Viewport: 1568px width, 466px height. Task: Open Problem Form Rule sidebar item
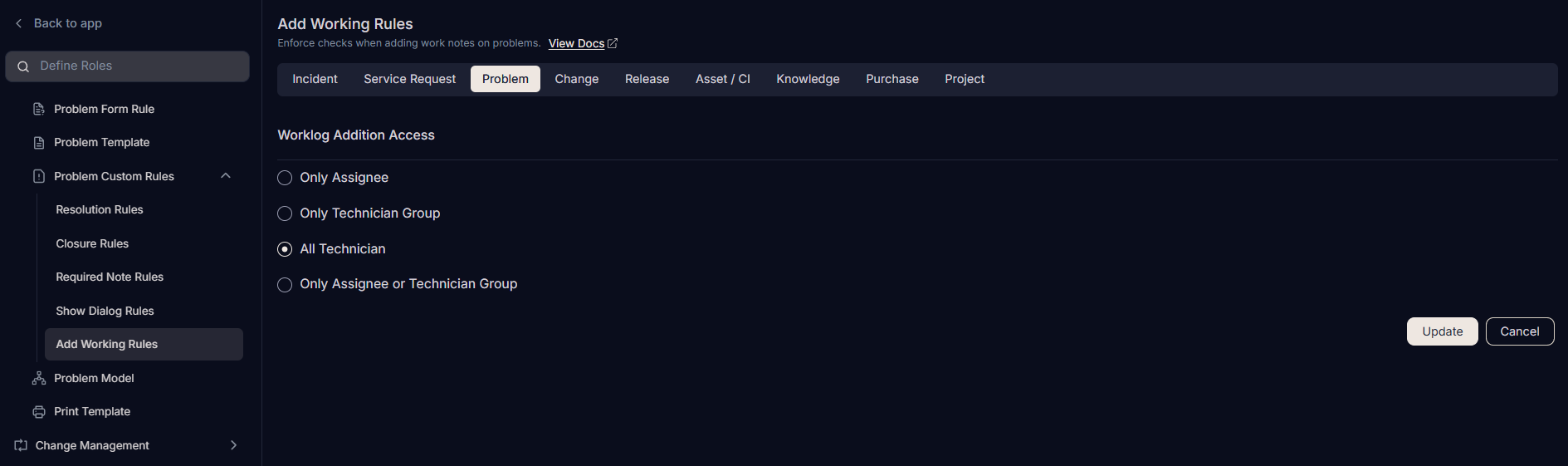pos(105,109)
